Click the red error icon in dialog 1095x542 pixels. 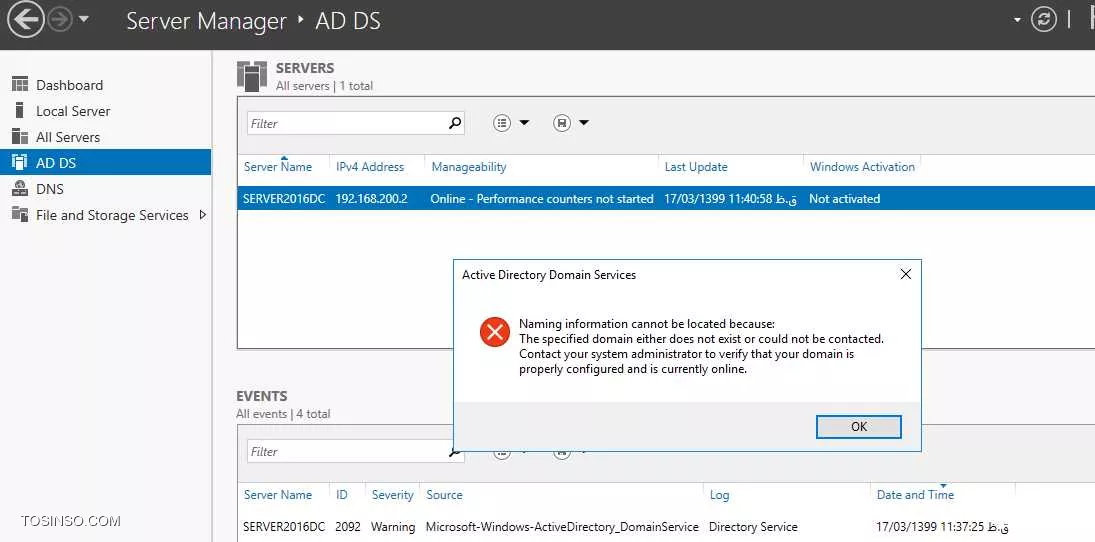tap(494, 332)
